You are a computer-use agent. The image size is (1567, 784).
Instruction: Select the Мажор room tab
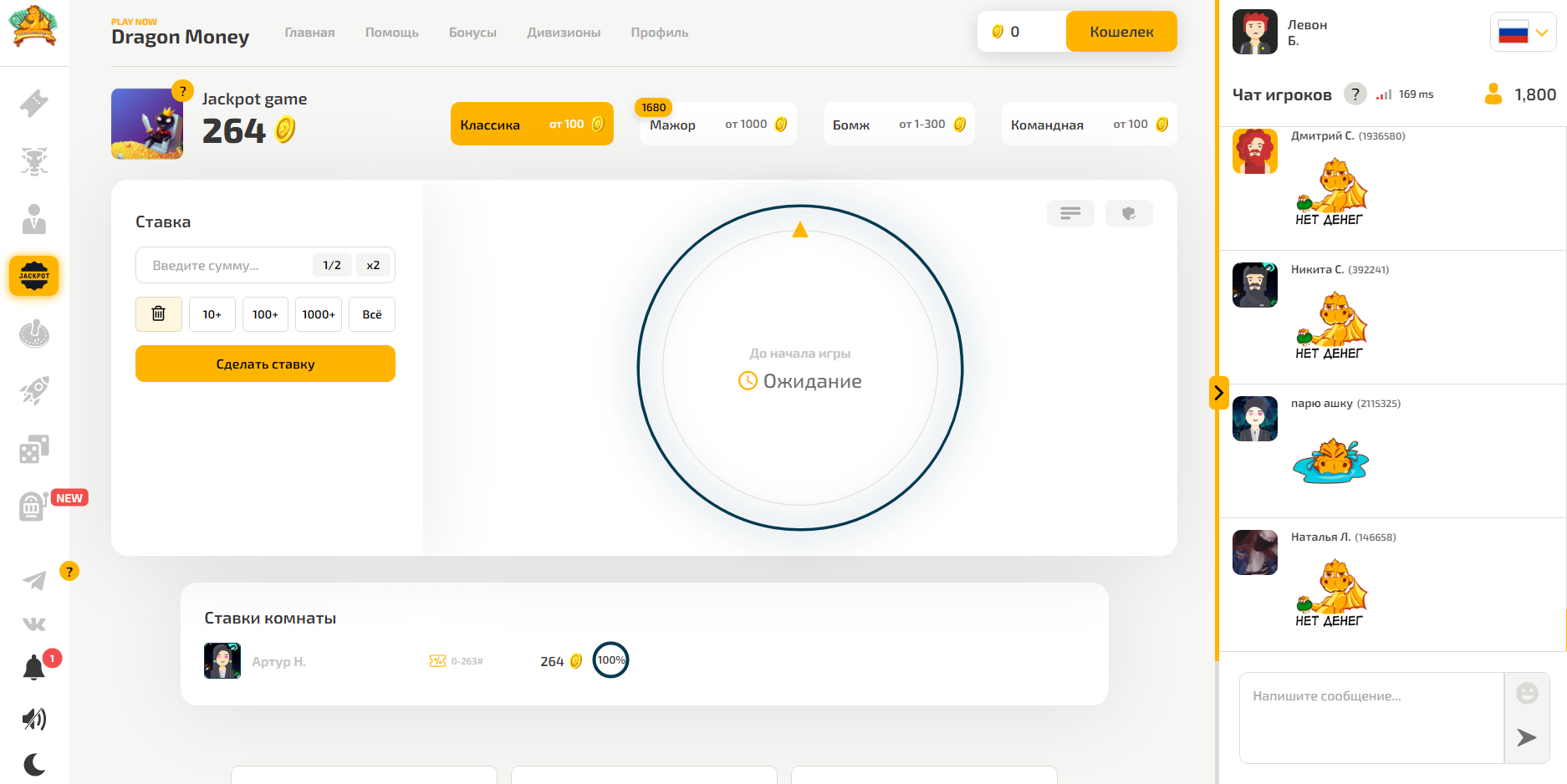[x=718, y=124]
